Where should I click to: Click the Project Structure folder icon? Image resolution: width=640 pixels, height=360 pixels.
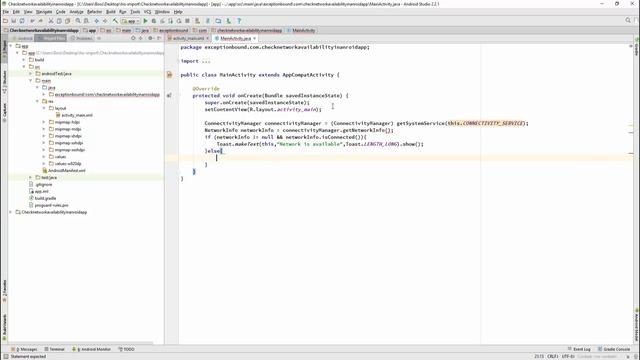(x=218, y=21)
